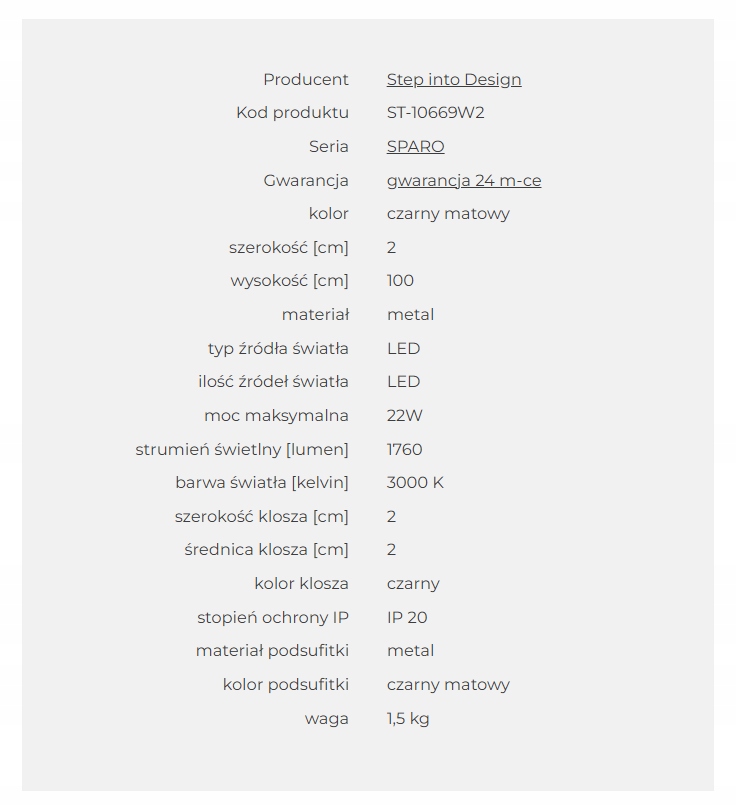Image resolution: width=736 pixels, height=806 pixels.
Task: Open the Step into Design producer link
Action: 454,80
